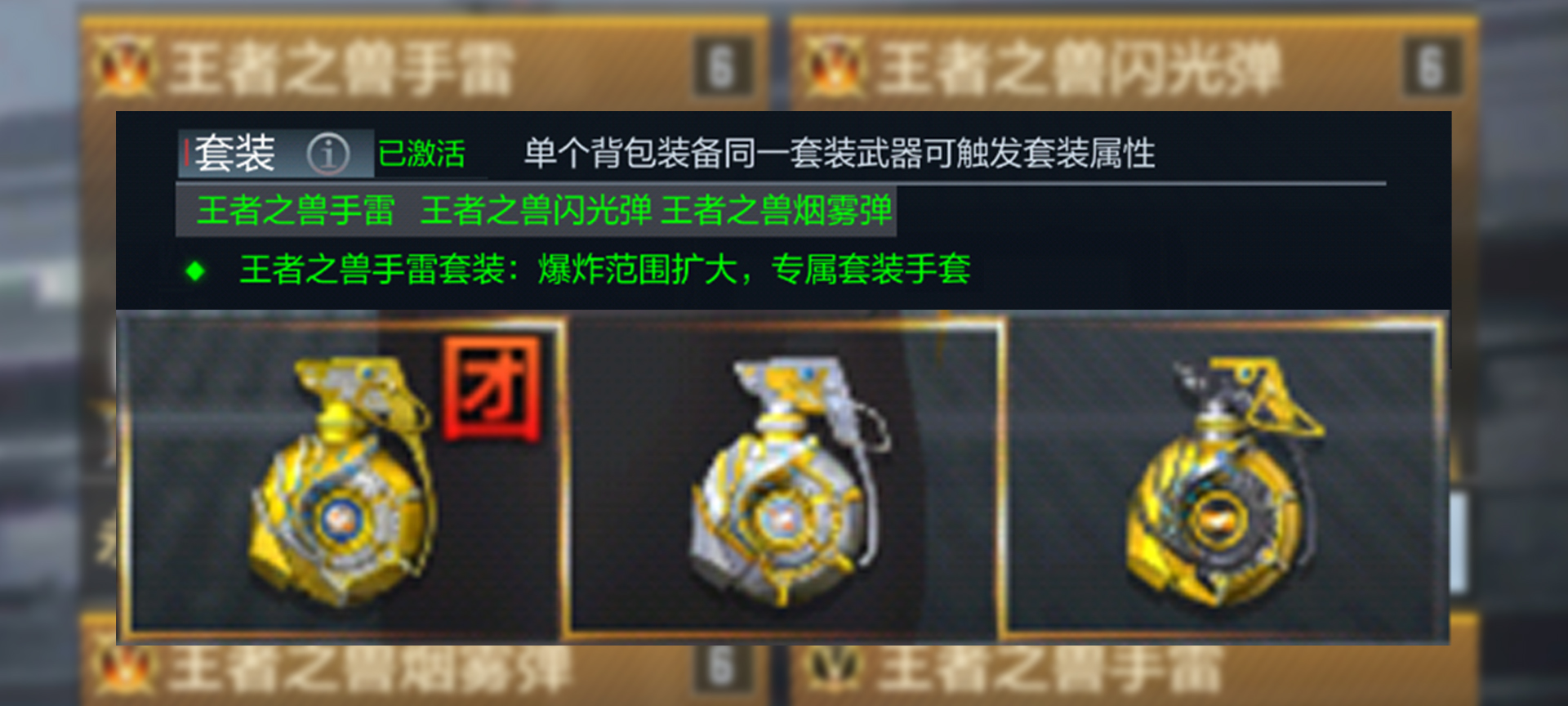Image resolution: width=1568 pixels, height=706 pixels.
Task: Click 王者之兽烟雾弹 in the set list
Action: click(777, 211)
